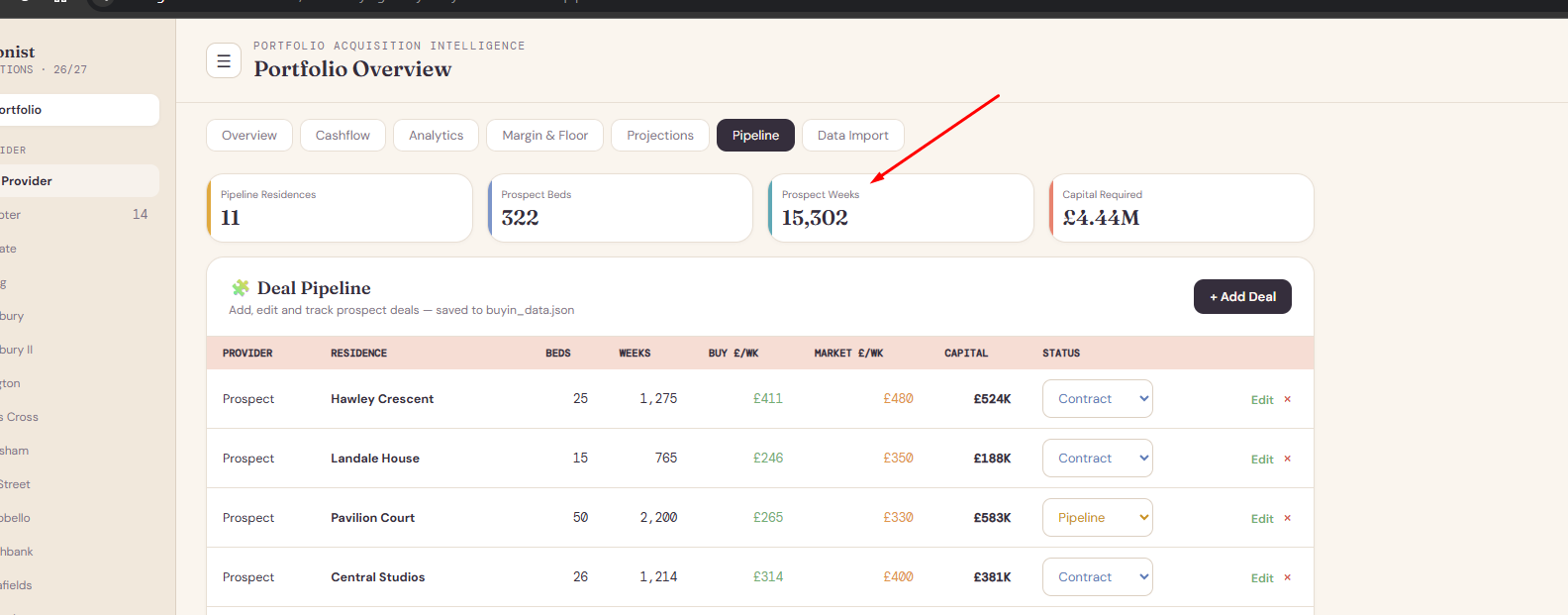Viewport: 1568px width, 615px height.
Task: Click the + Add Deal button
Action: [x=1242, y=297]
